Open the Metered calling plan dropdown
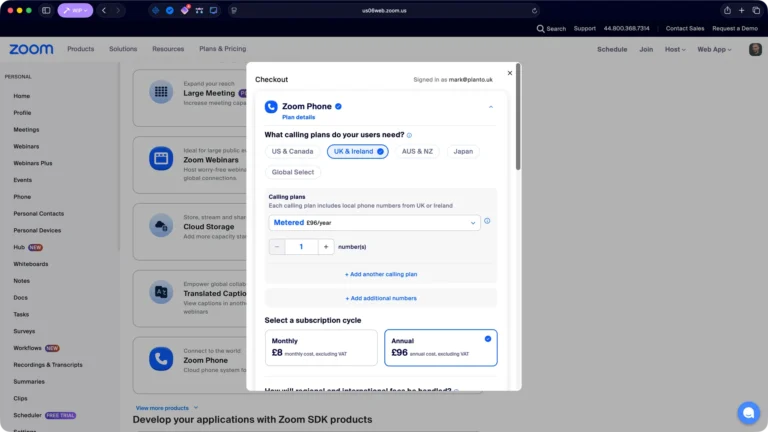The image size is (768, 432). pyautogui.click(x=374, y=222)
